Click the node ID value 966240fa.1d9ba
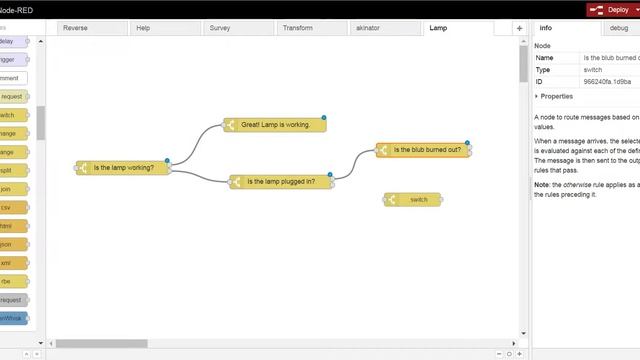The image size is (640, 360). [x=607, y=82]
